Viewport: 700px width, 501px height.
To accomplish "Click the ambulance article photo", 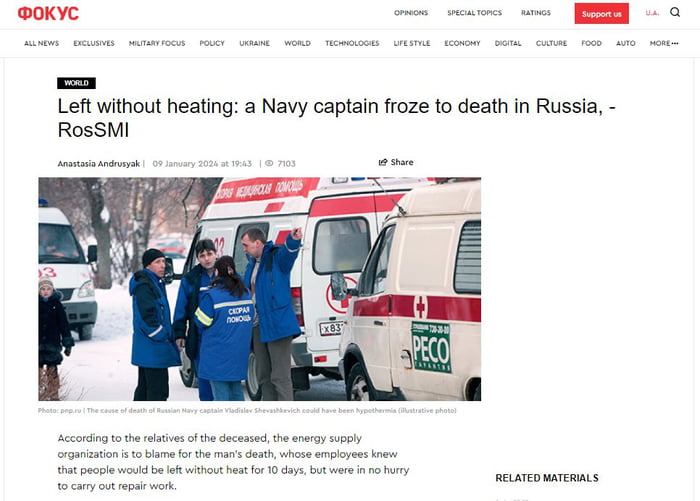I will (259, 289).
